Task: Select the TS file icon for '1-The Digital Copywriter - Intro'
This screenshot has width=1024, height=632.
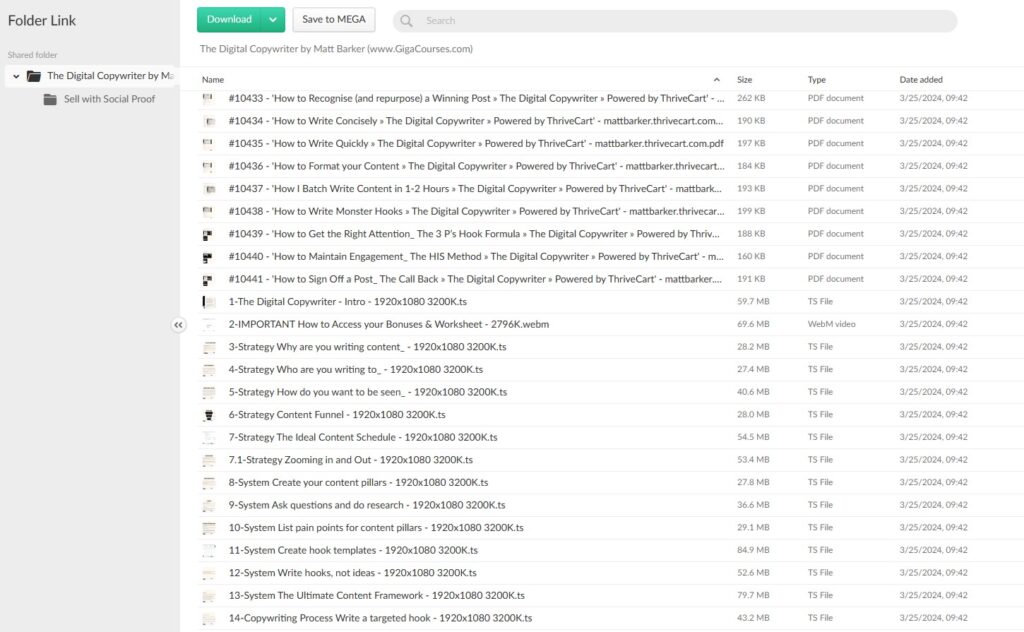Action: (x=210, y=301)
